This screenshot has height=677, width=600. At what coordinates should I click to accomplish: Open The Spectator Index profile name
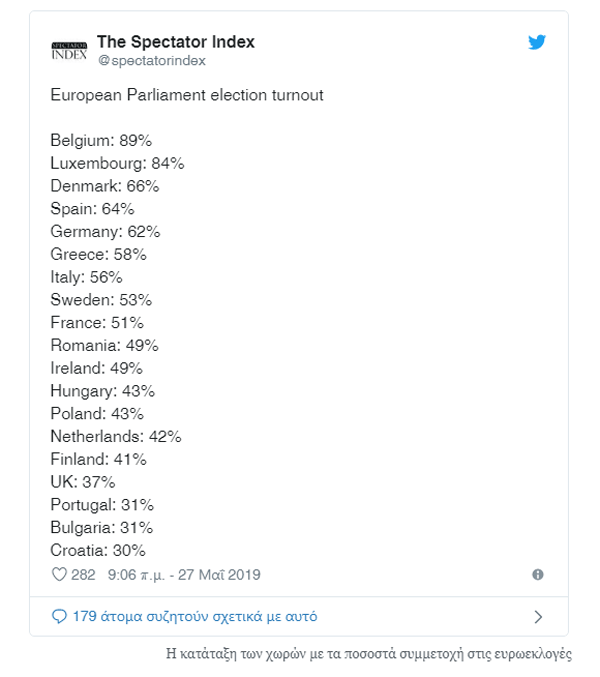tap(175, 42)
